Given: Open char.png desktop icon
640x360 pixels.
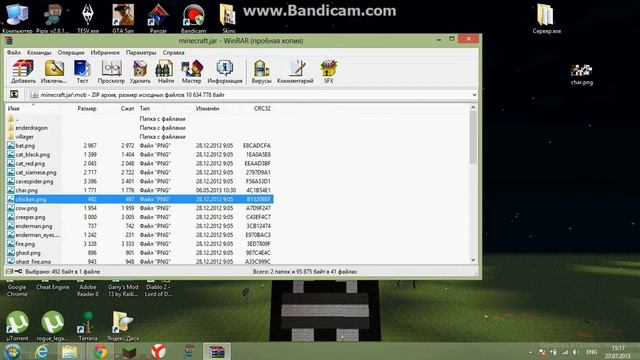Looking at the screenshot, I should (582, 74).
